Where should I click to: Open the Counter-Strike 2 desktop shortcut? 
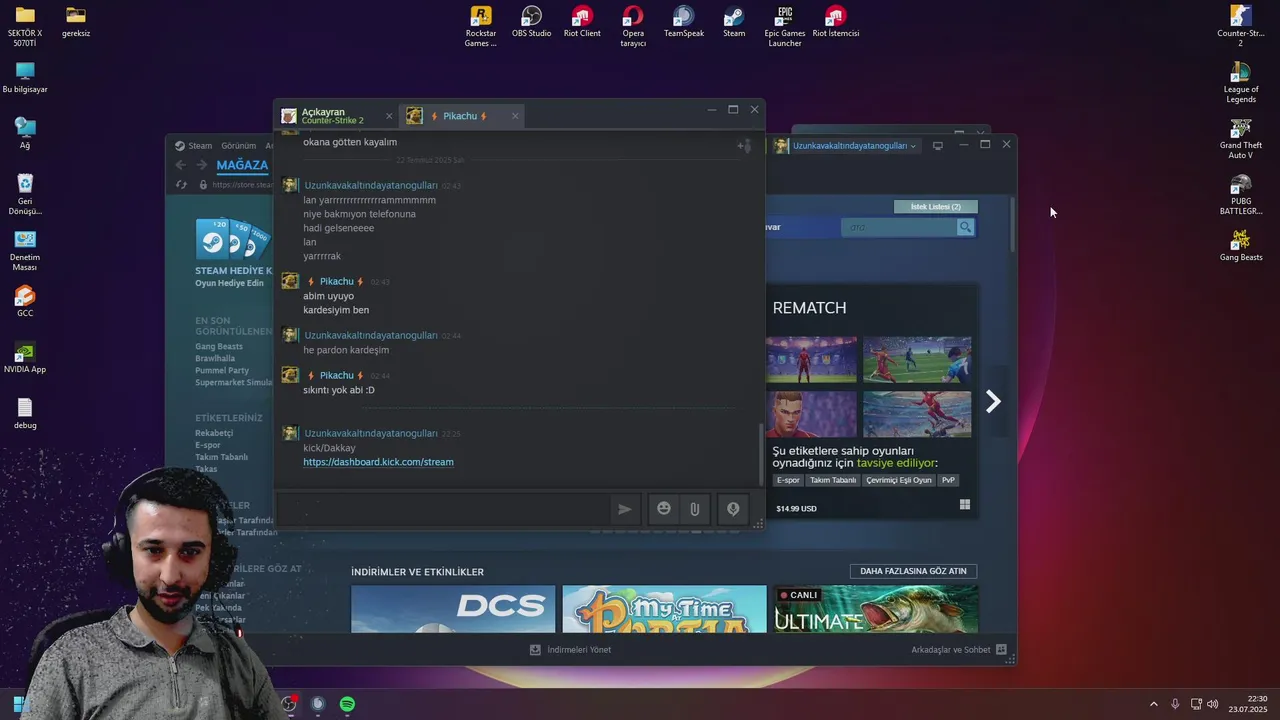click(x=1241, y=27)
